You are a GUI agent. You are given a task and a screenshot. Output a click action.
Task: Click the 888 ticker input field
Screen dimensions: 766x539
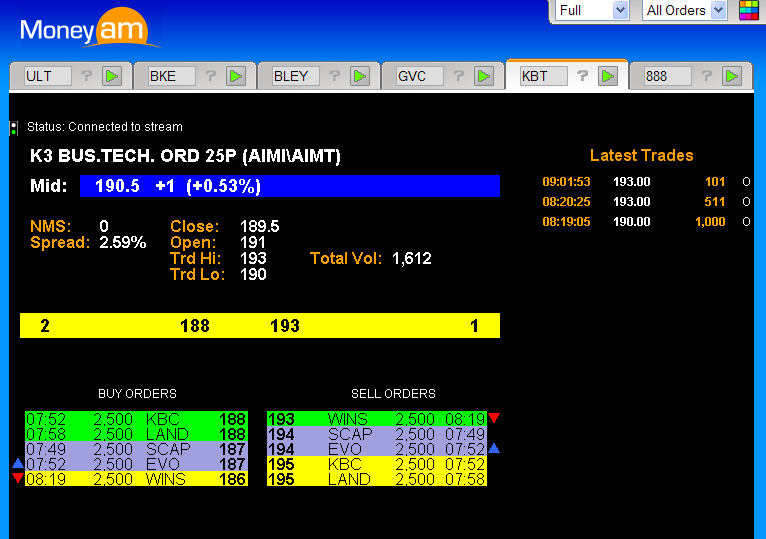click(x=668, y=76)
